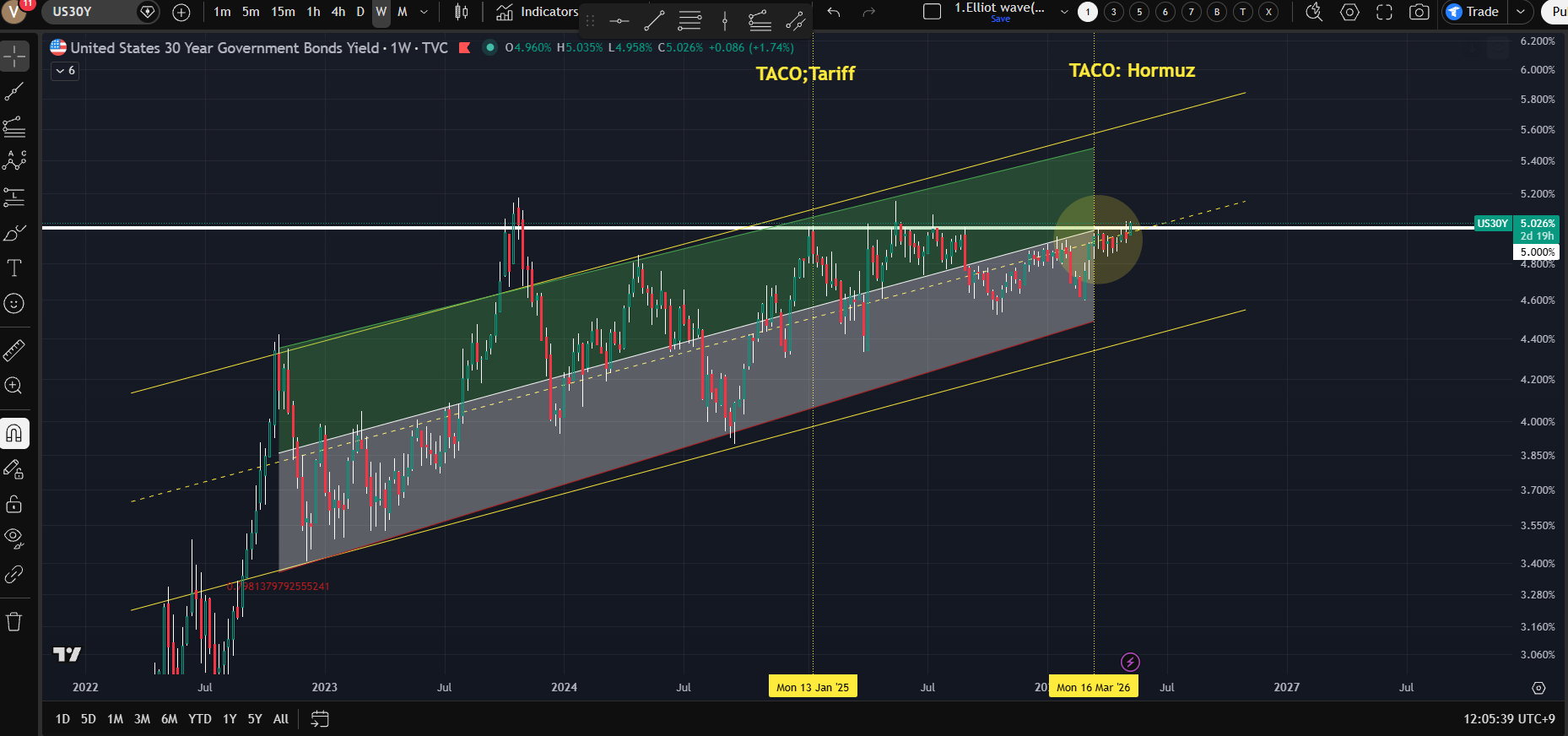The width and height of the screenshot is (1568, 736).
Task: Select the M monthly timeframe
Action: click(x=403, y=12)
